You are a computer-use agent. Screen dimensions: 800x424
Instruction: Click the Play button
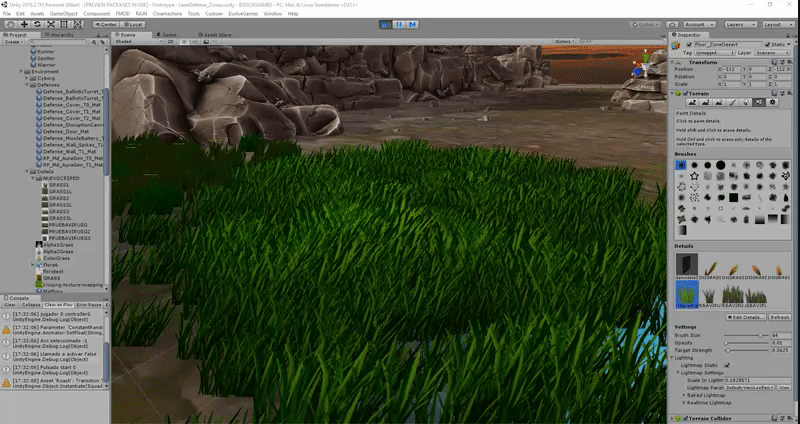pyautogui.click(x=386, y=24)
